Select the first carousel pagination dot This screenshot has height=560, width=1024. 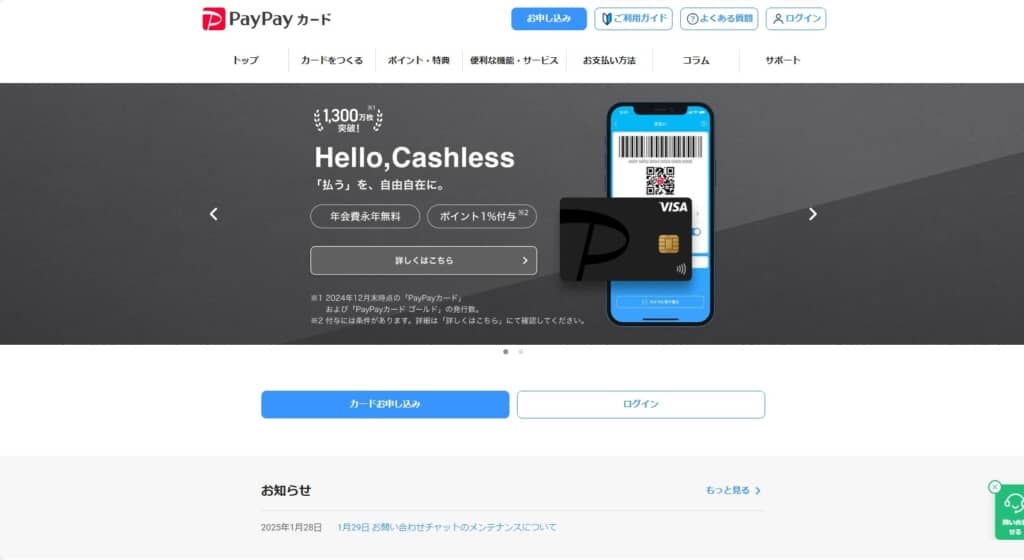click(x=505, y=352)
